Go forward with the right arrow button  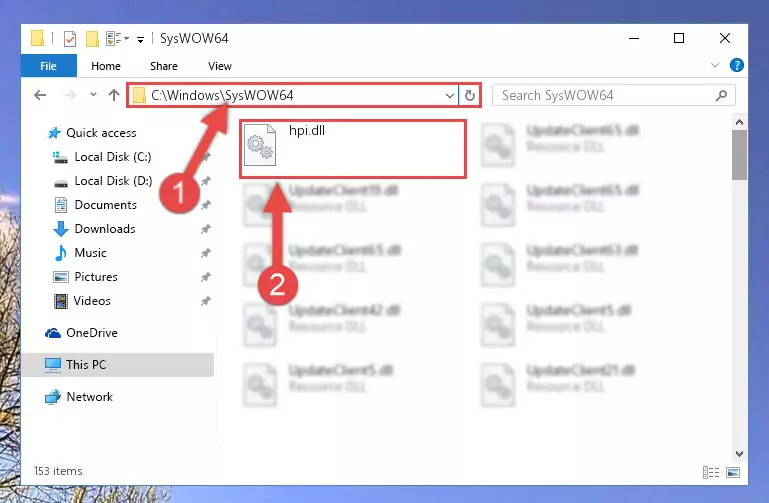click(70, 95)
